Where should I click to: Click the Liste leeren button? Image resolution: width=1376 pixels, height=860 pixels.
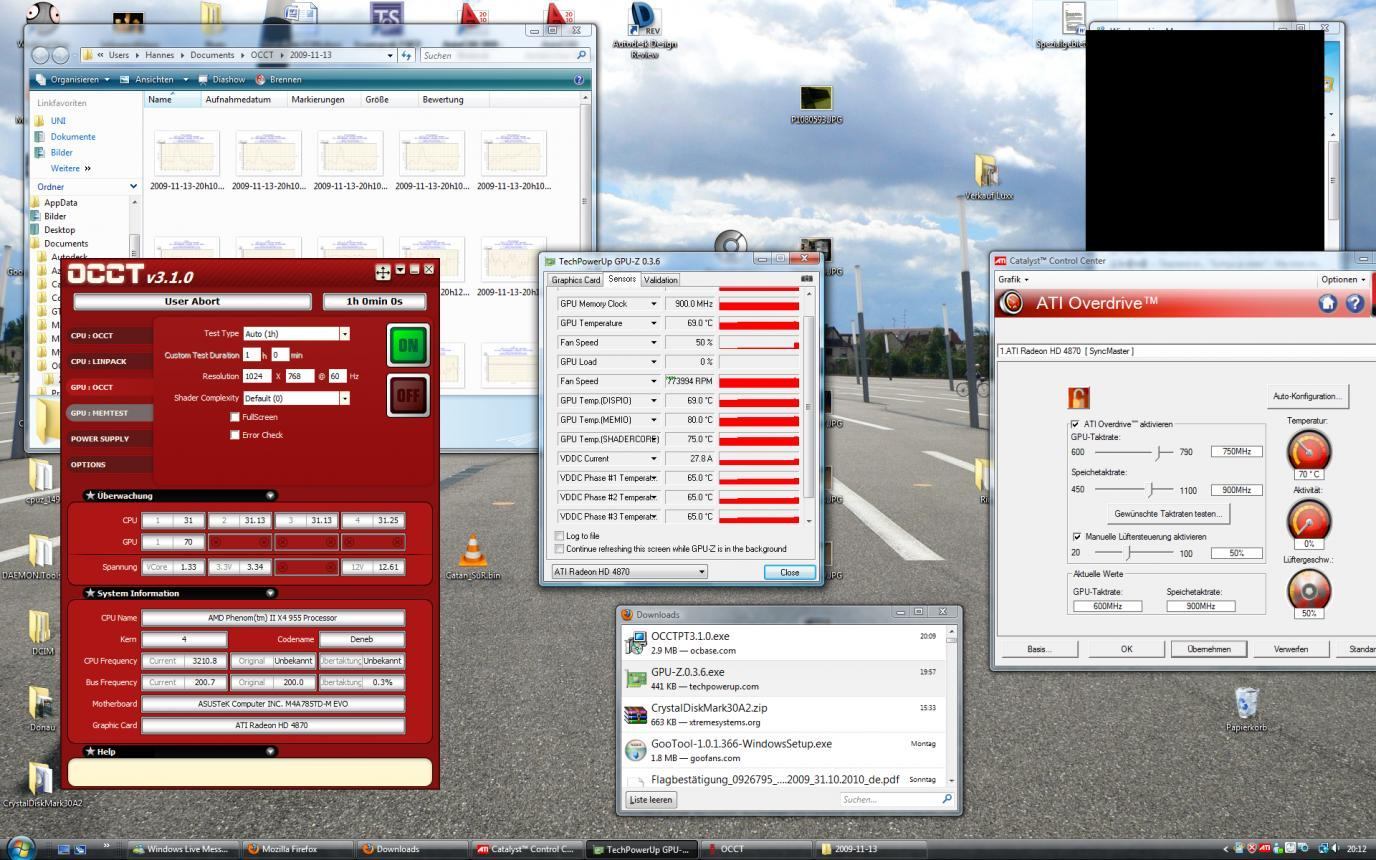point(651,799)
